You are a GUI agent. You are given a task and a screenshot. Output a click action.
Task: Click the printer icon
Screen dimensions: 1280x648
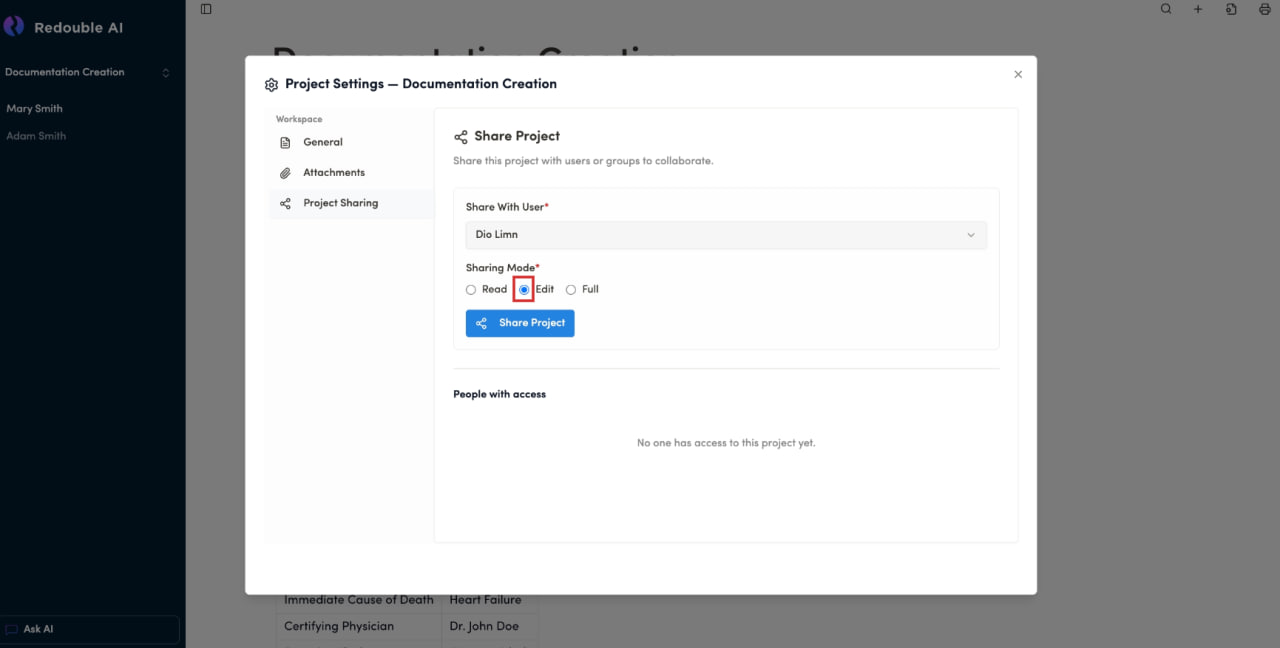(x=1263, y=9)
